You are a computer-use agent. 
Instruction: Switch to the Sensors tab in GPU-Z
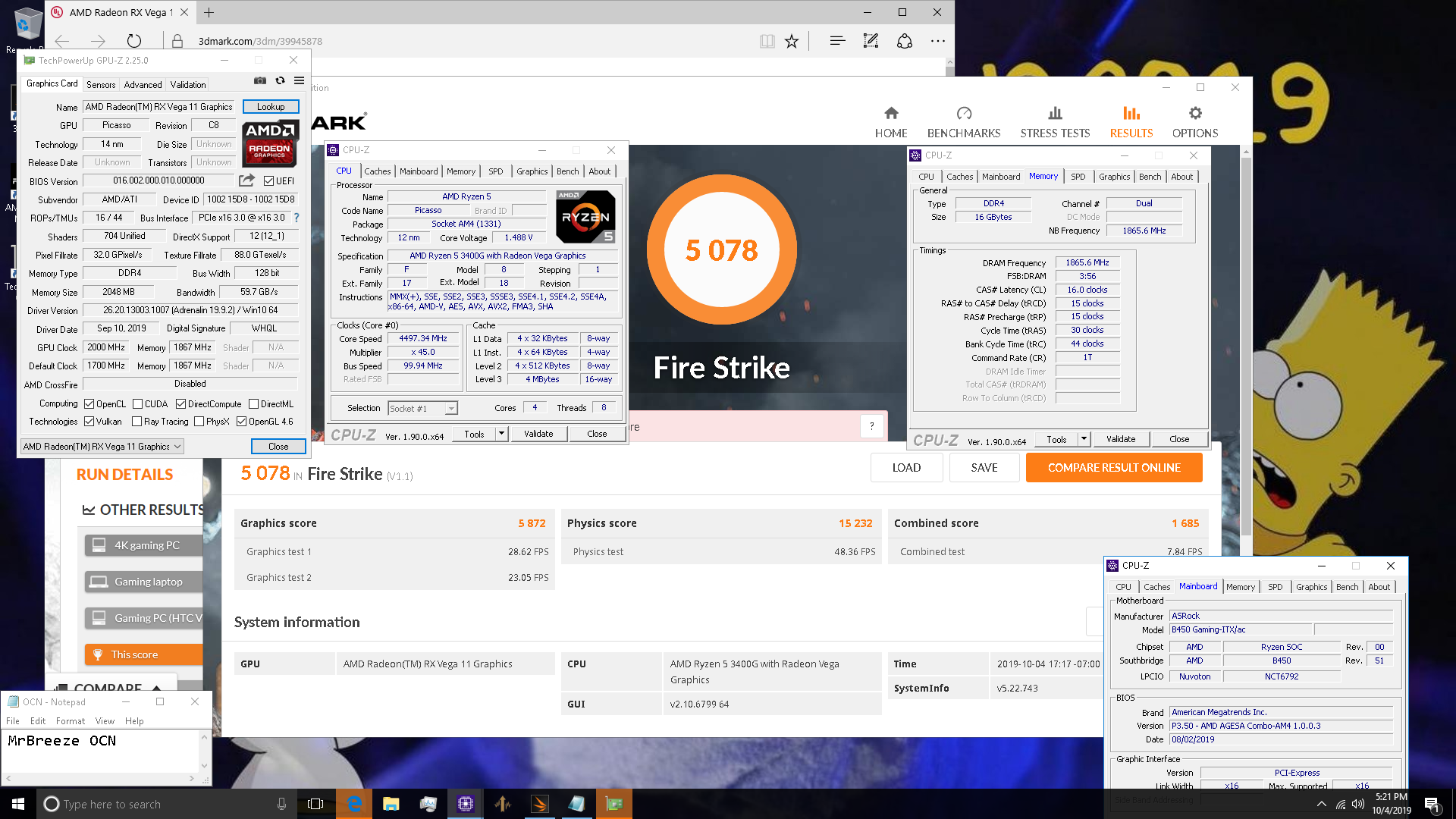point(101,84)
